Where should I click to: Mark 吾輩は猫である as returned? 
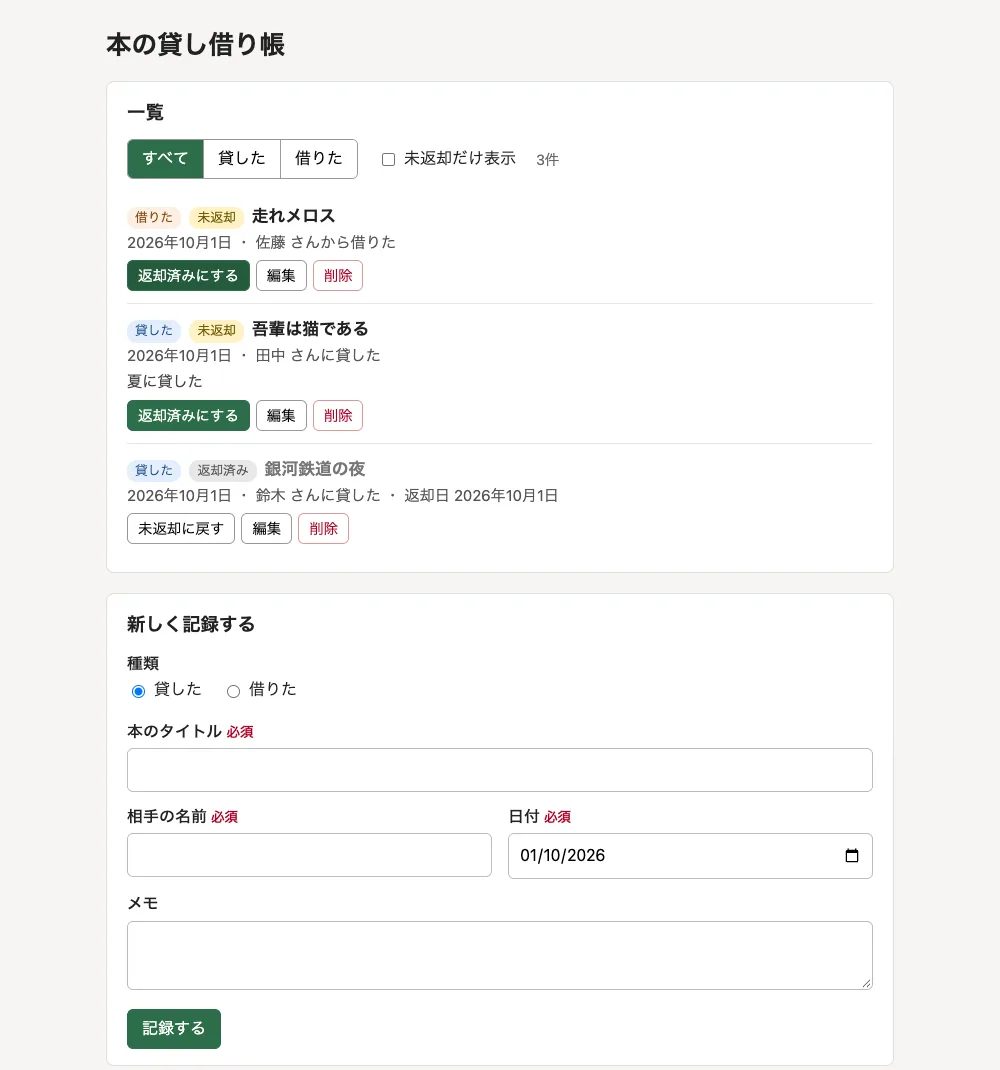[x=188, y=415]
